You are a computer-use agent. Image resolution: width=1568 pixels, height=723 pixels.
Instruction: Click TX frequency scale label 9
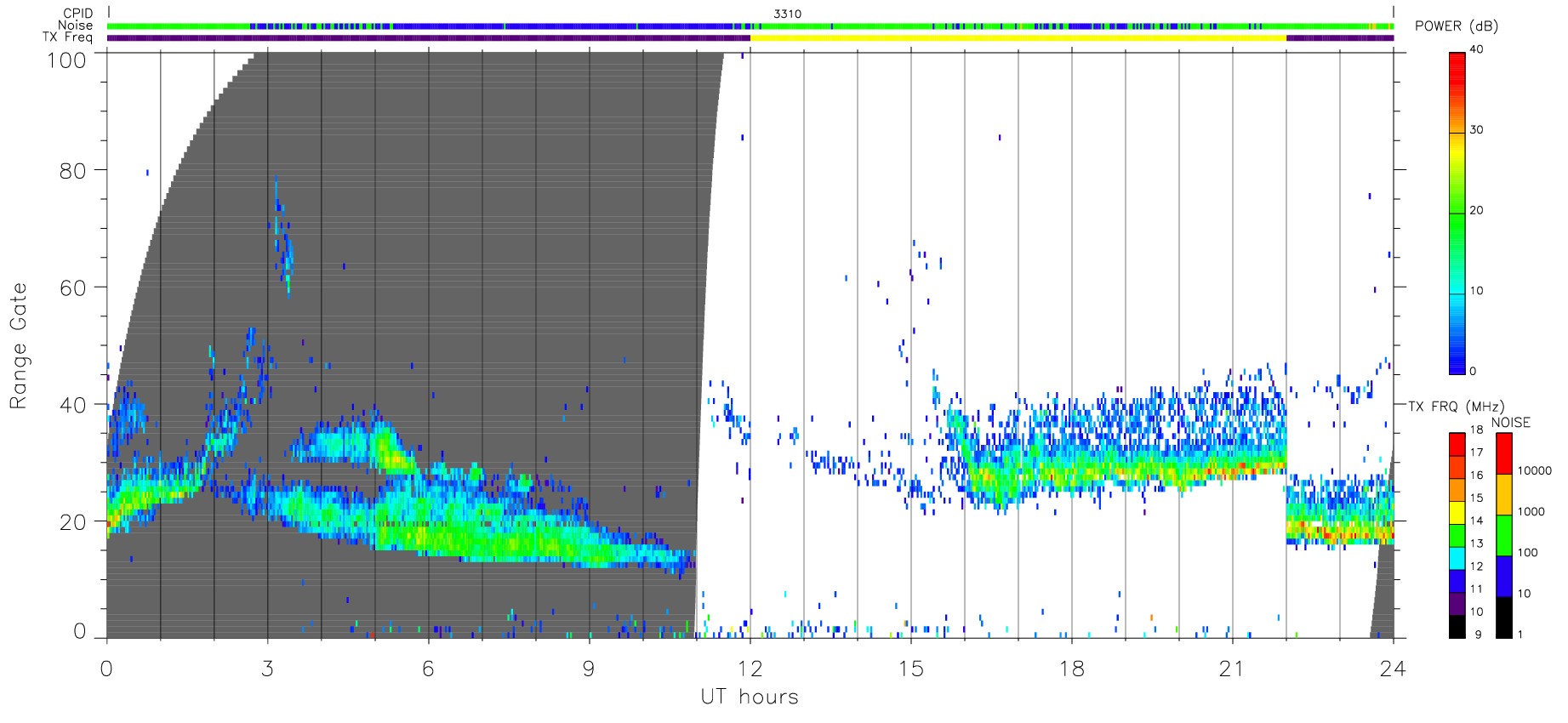coord(1478,635)
